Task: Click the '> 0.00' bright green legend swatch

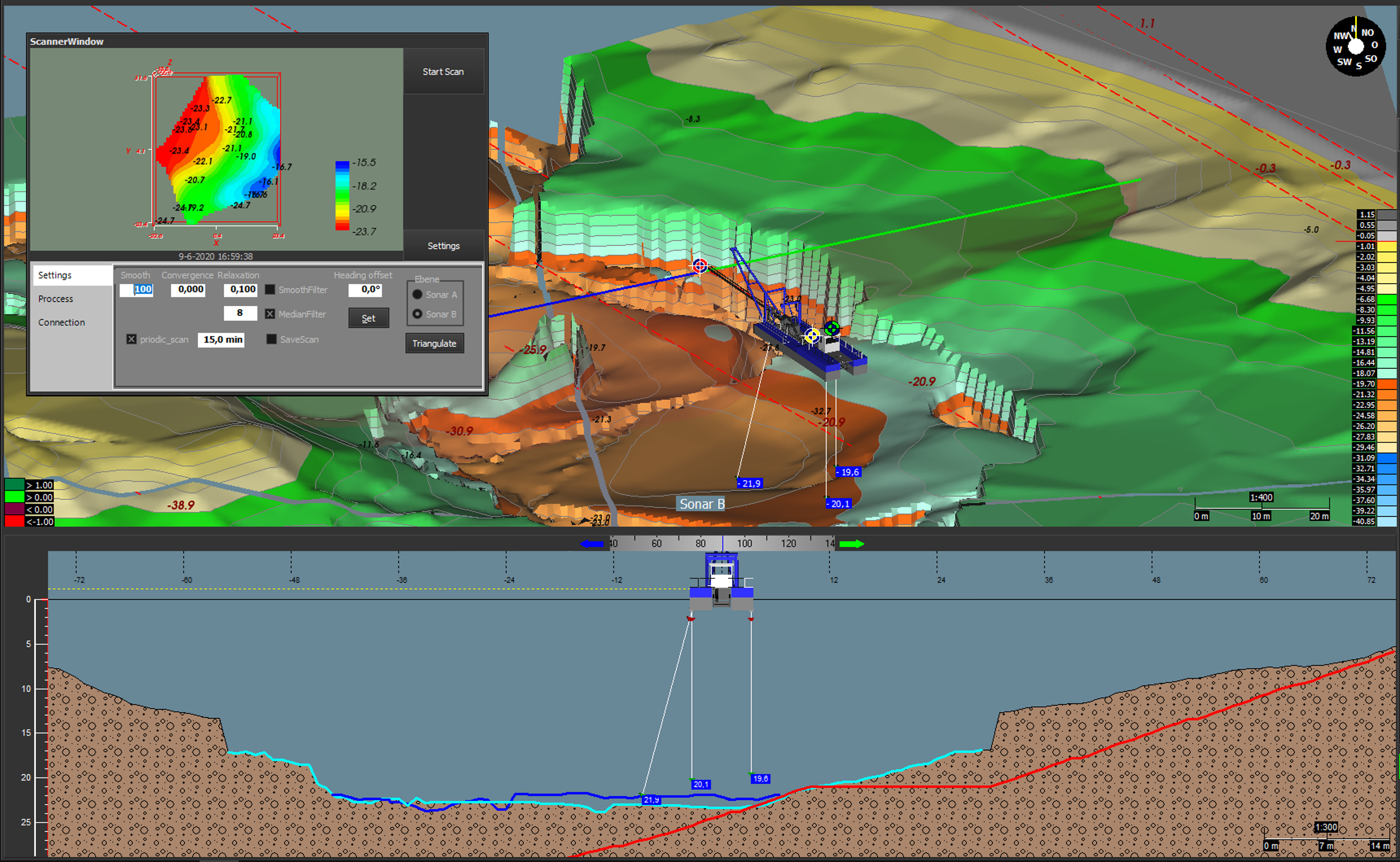Action: [x=14, y=497]
